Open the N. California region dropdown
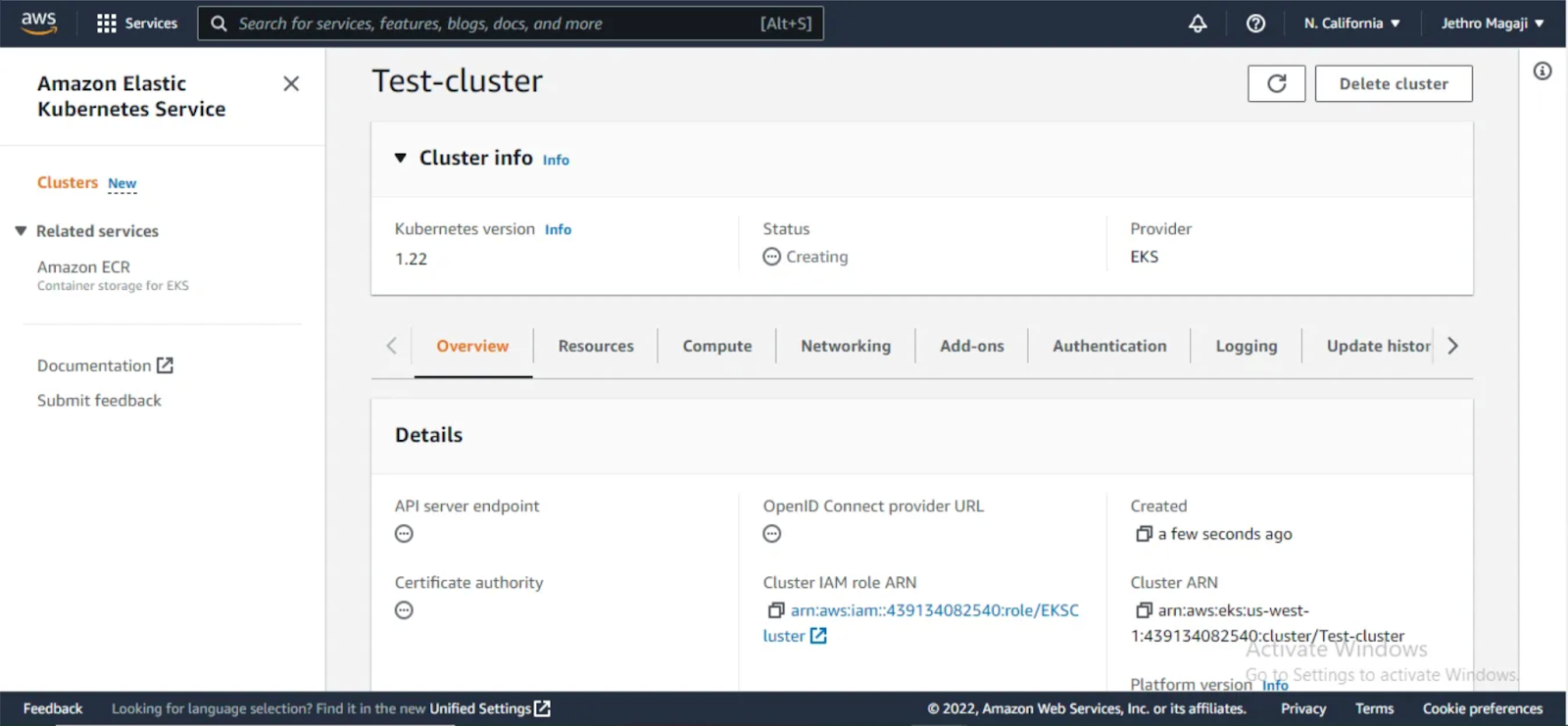 pyautogui.click(x=1351, y=24)
